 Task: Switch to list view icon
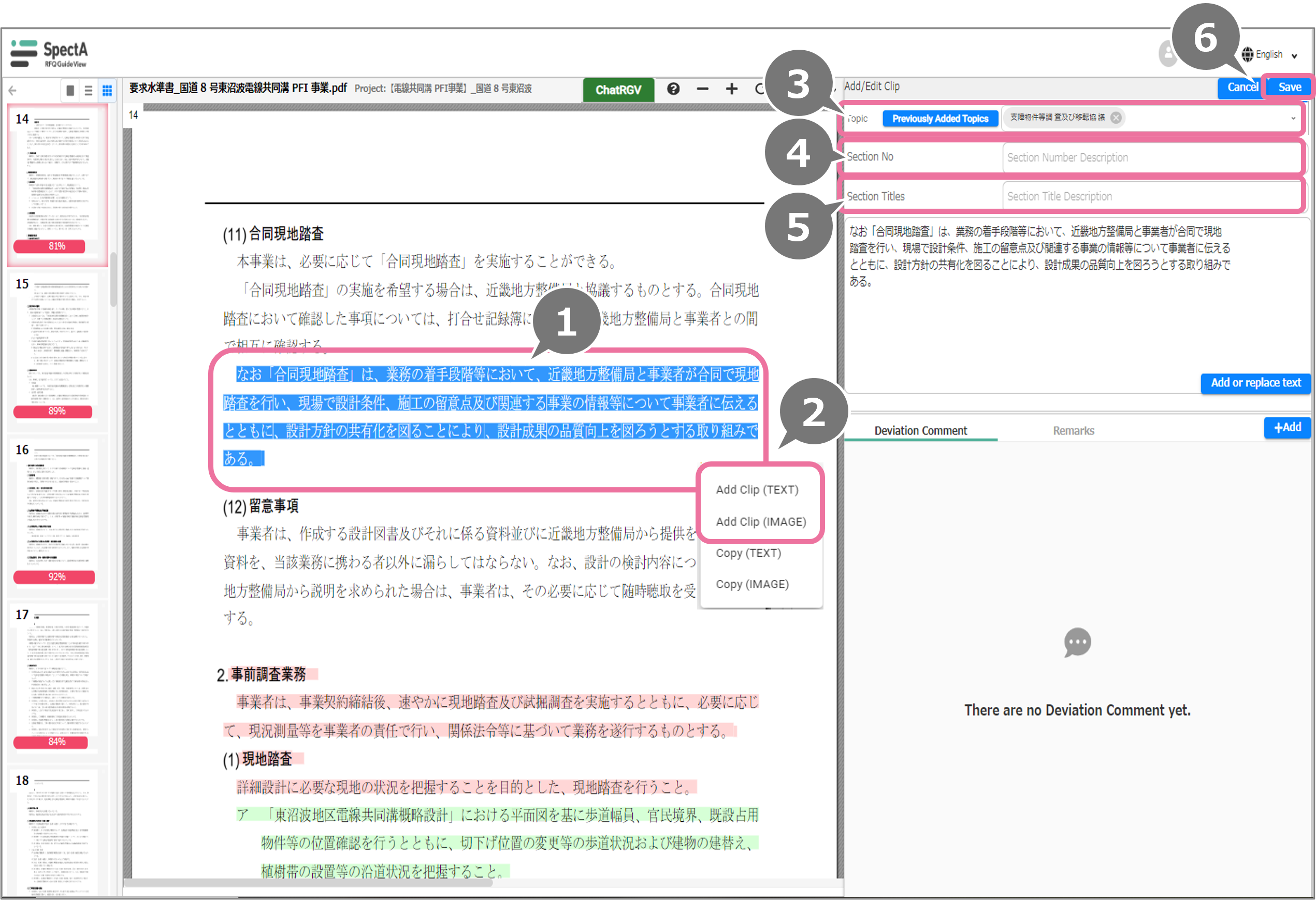click(89, 91)
